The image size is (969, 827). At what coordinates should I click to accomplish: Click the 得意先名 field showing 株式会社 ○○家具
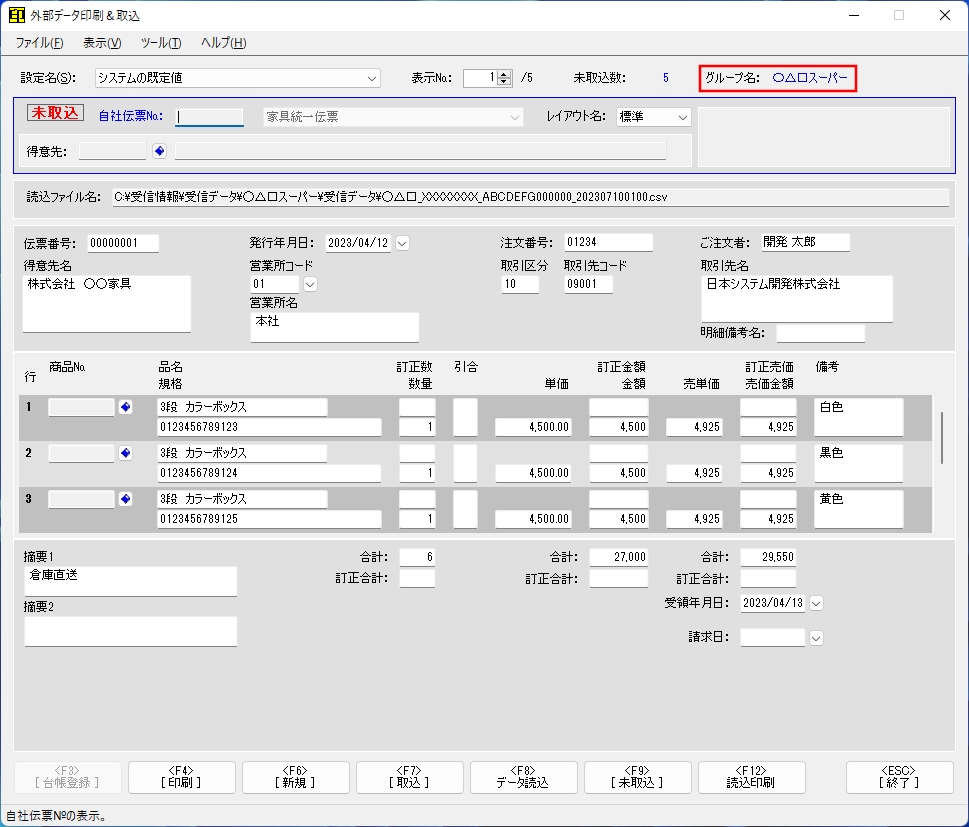coord(107,303)
